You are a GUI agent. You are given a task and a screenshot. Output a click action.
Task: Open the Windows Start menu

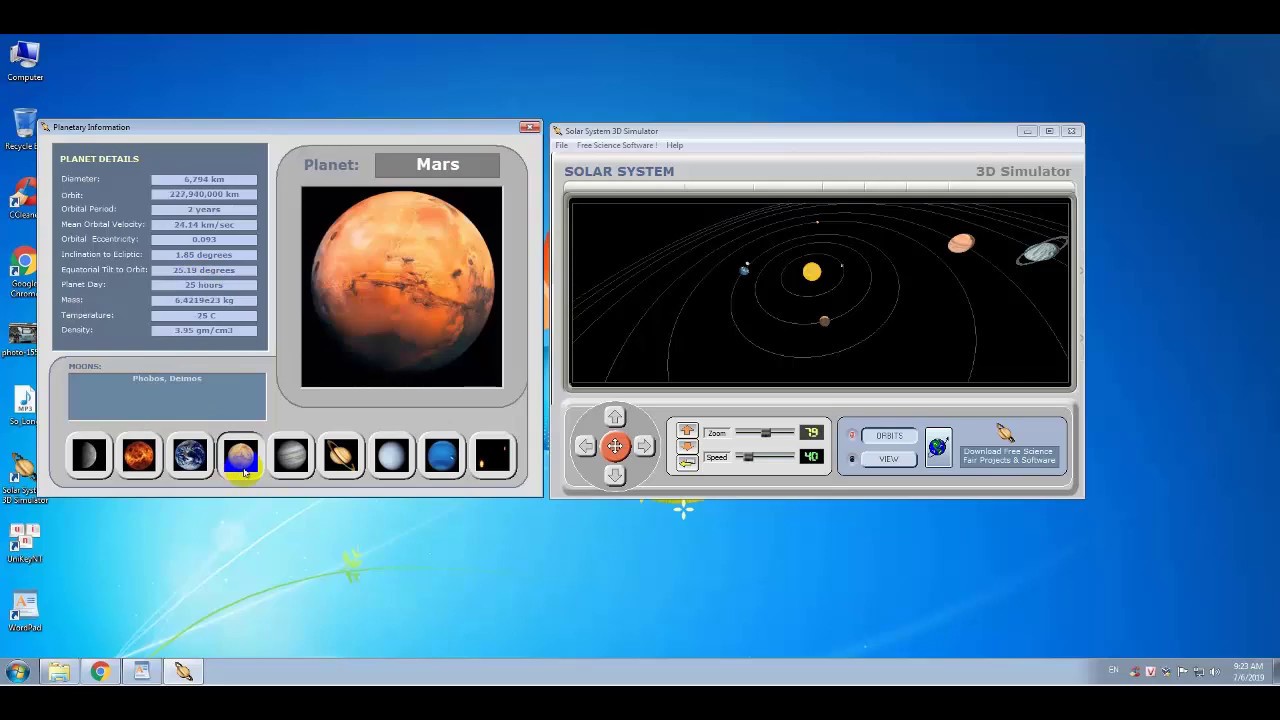tap(16, 672)
